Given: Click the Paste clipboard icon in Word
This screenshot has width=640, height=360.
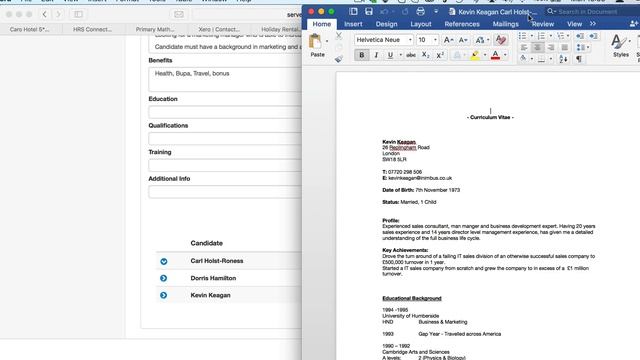Looking at the screenshot, I should pos(315,42).
